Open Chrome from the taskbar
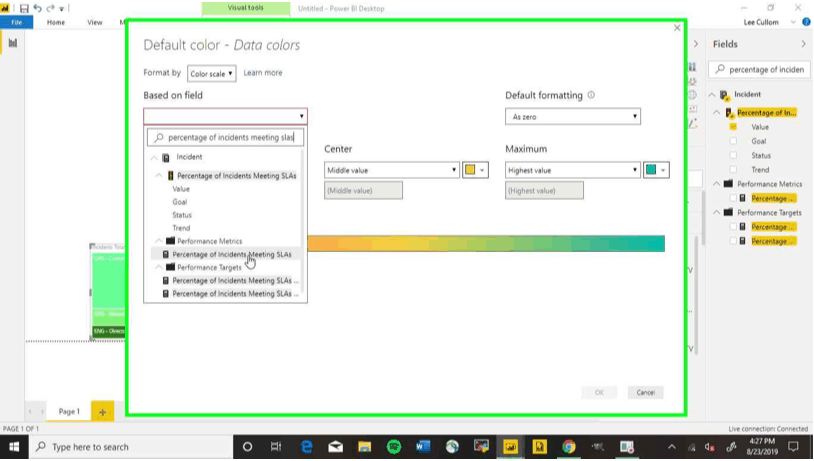The image size is (814, 461). pos(568,446)
